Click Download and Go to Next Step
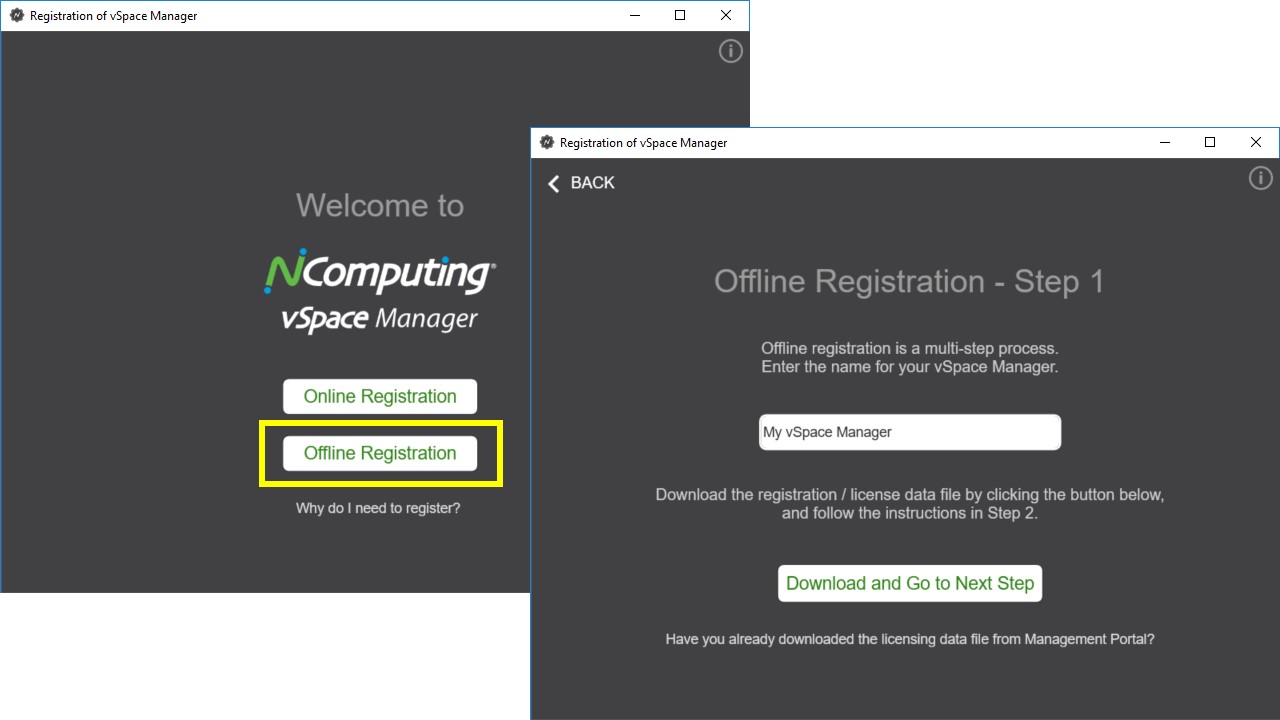This screenshot has height=720, width=1280. point(910,583)
